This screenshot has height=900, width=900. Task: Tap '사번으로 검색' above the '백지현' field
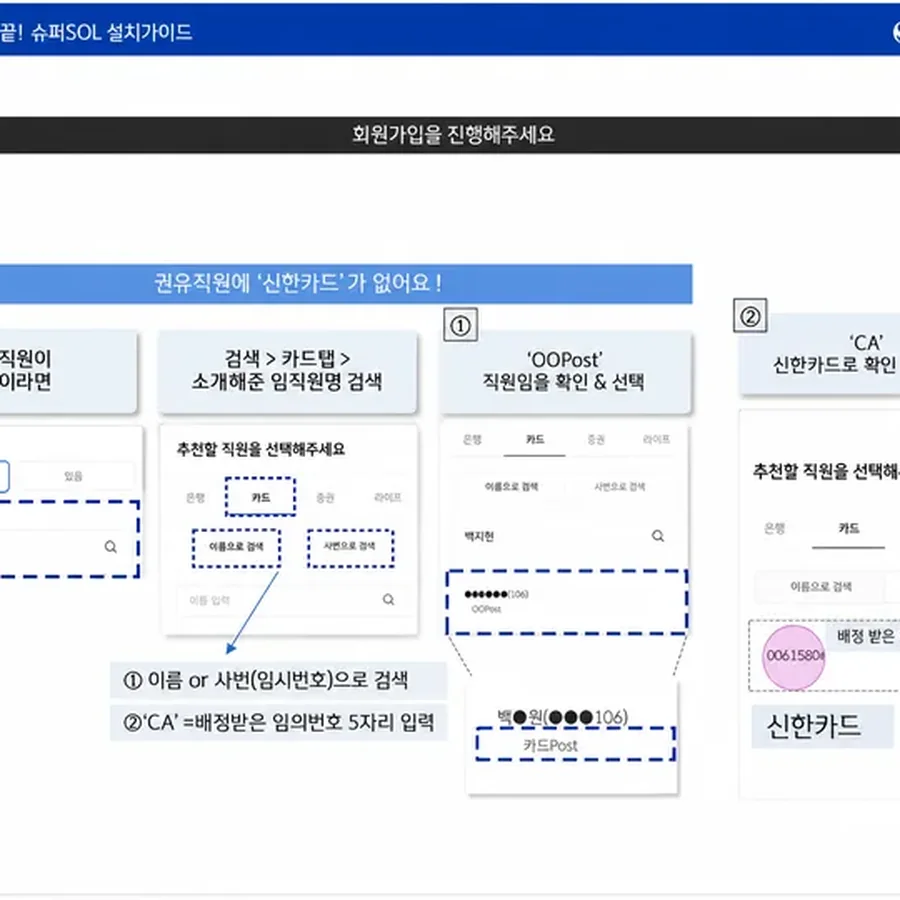[619, 487]
